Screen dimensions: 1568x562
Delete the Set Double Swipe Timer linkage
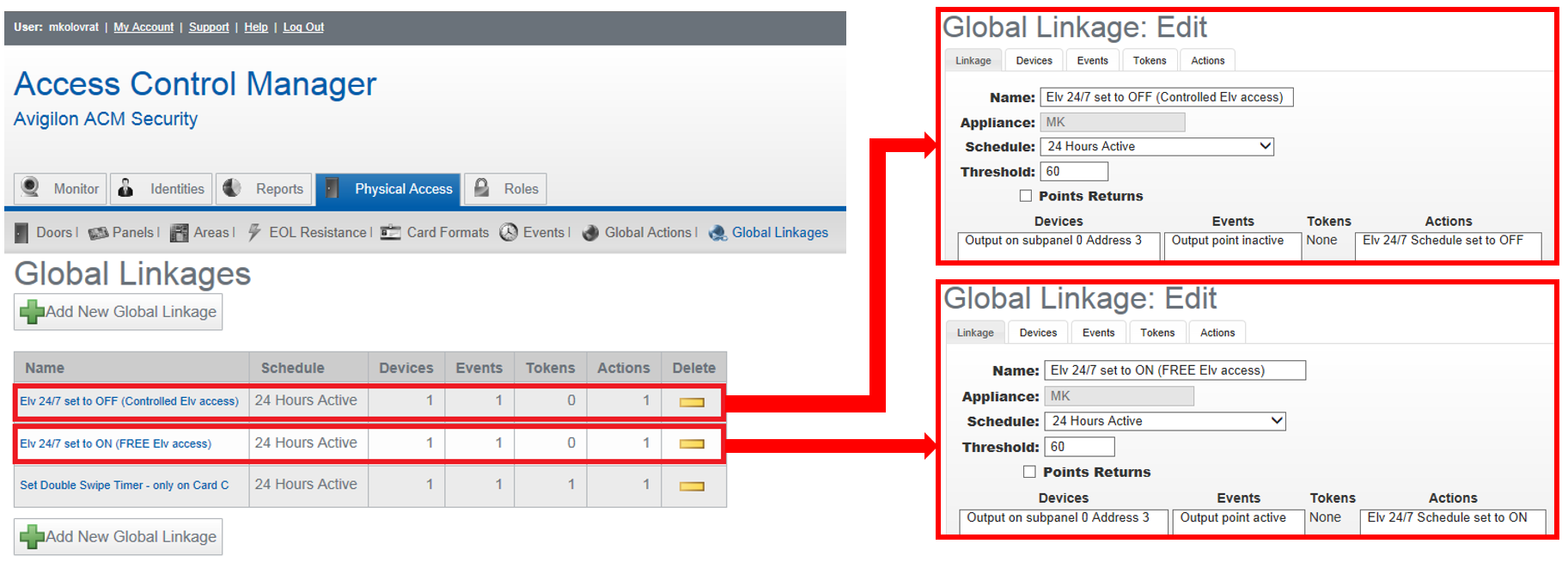pyautogui.click(x=692, y=486)
